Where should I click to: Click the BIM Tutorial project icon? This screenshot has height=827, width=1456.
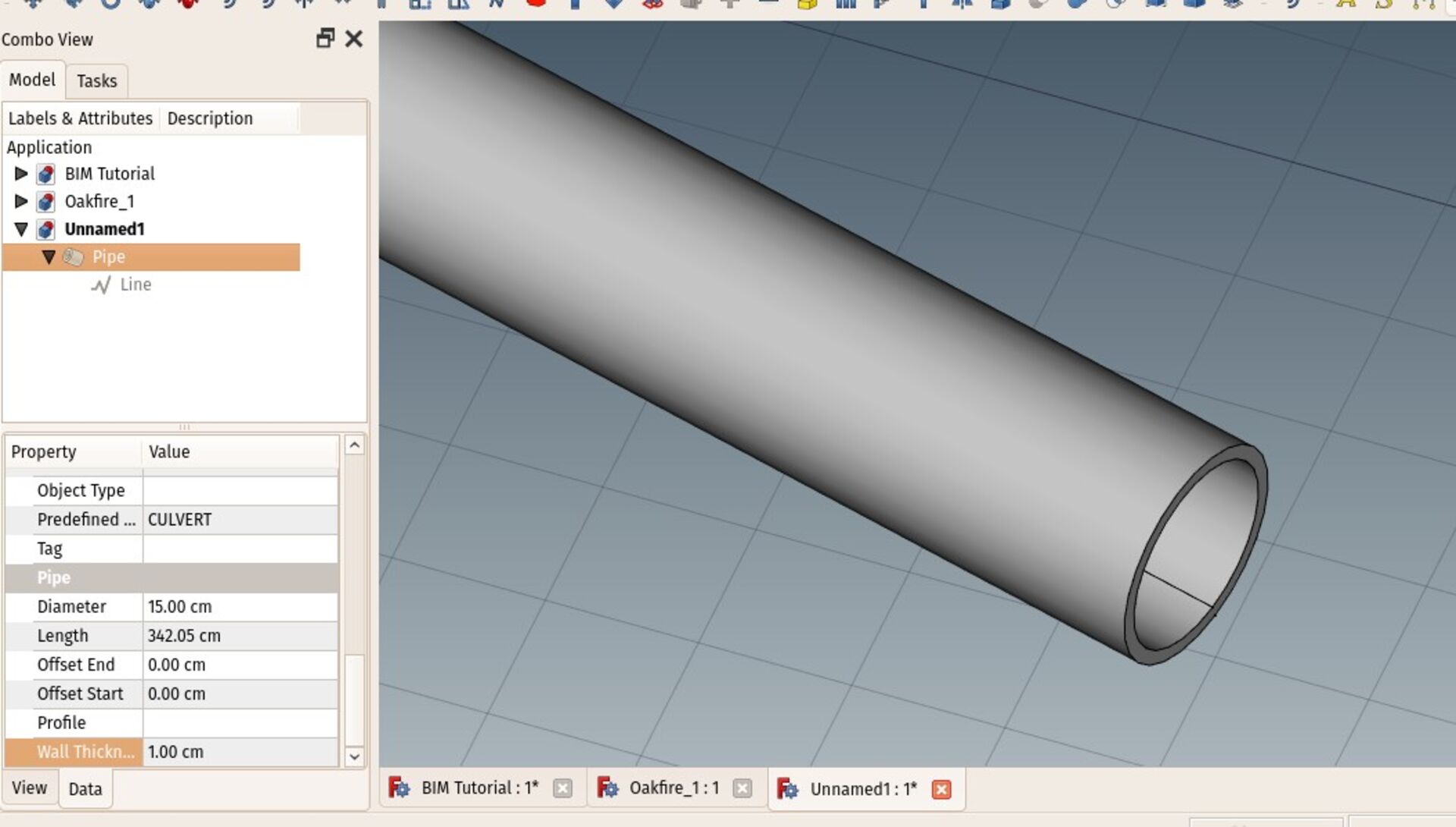[45, 173]
